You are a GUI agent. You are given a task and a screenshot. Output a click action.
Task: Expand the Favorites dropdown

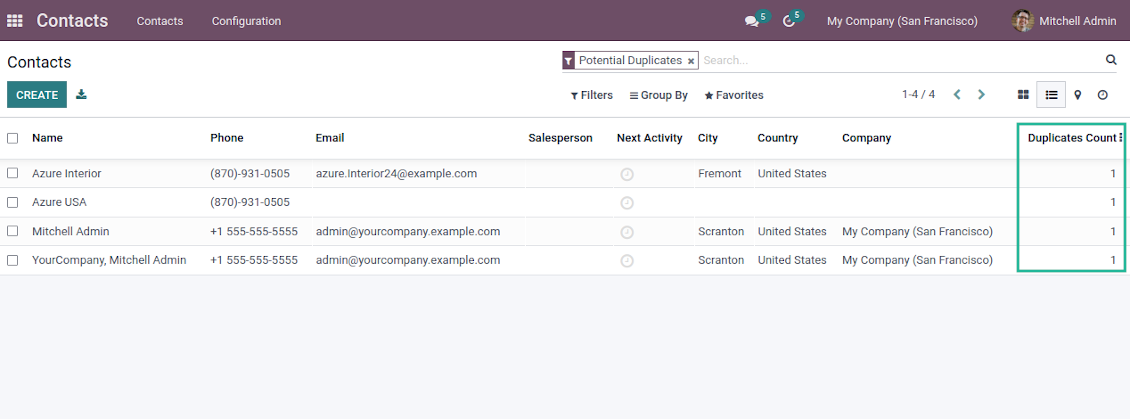click(x=733, y=95)
